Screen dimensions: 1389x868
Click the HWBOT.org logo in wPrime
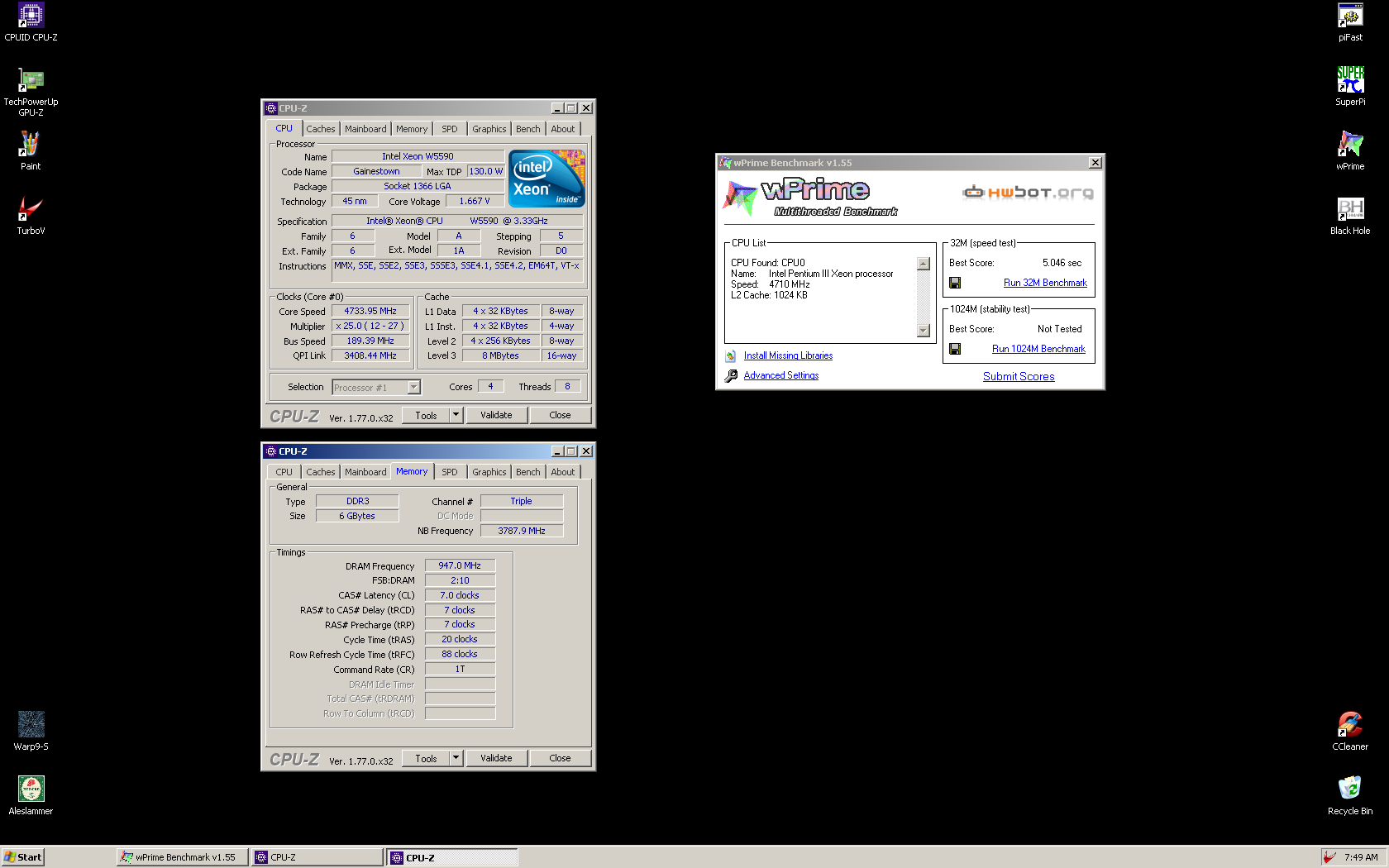click(x=1028, y=193)
